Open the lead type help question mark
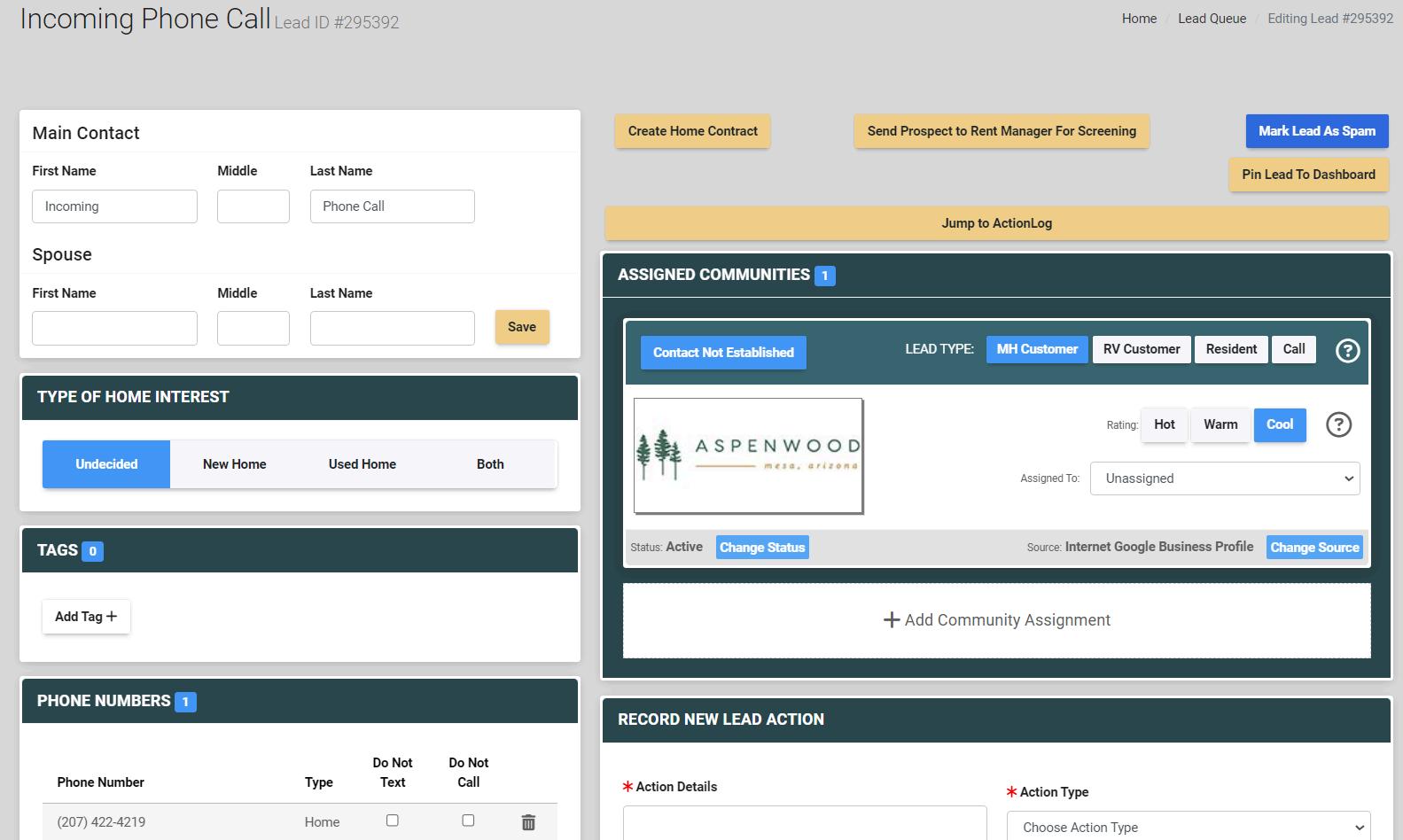Screen dimensions: 1403x840 (x=1347, y=351)
